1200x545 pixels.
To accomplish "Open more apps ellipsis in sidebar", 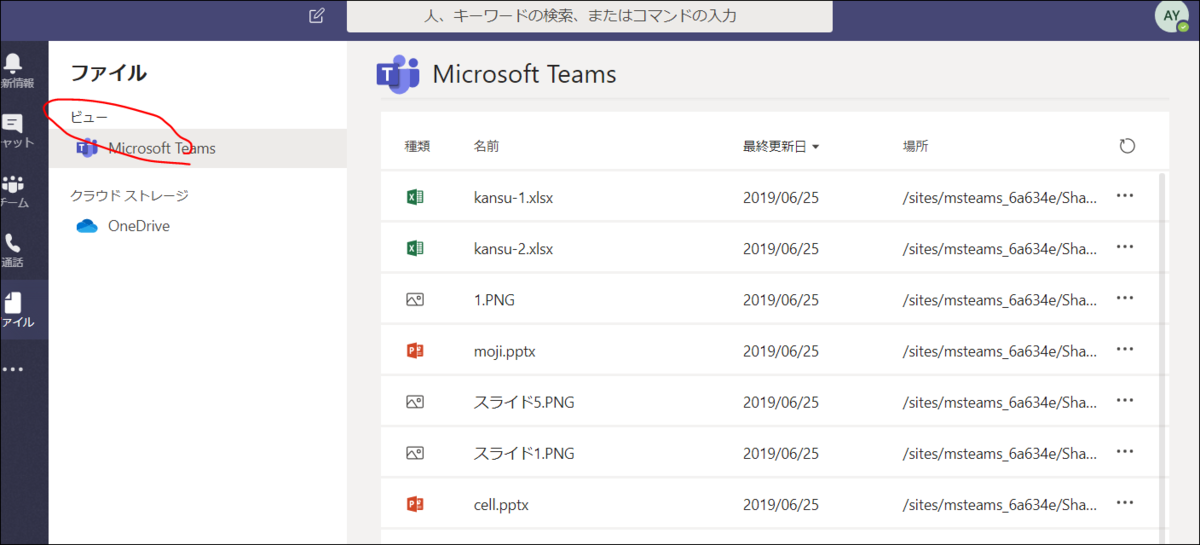I will click(x=13, y=369).
